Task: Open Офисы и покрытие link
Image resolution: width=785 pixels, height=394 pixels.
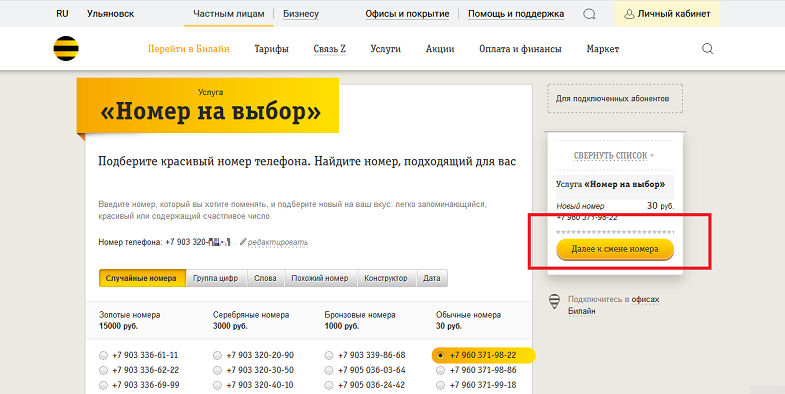Action: 407,14
